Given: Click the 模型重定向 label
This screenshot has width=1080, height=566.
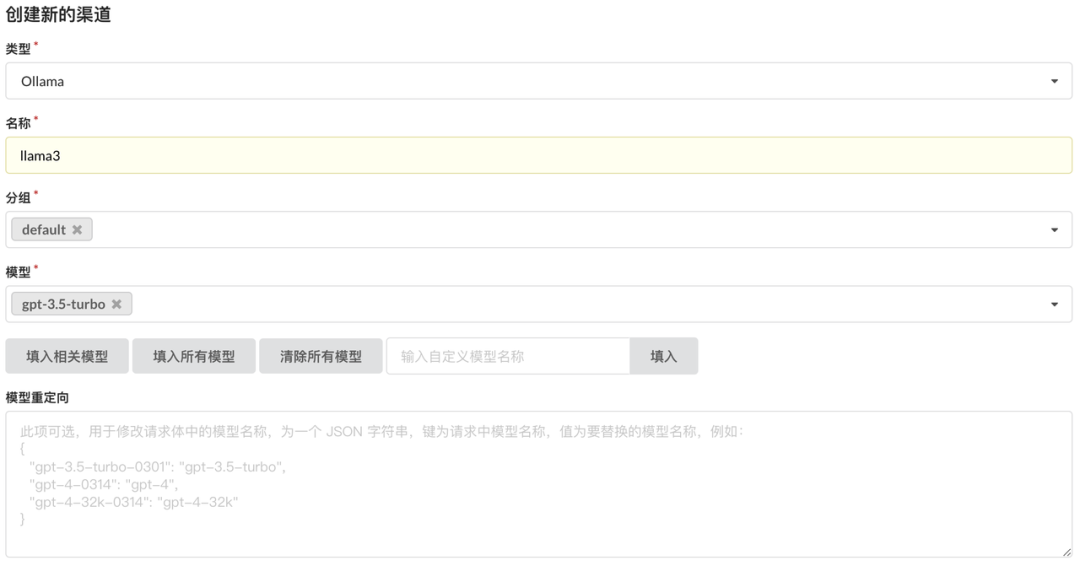Looking at the screenshot, I should coord(37,397).
